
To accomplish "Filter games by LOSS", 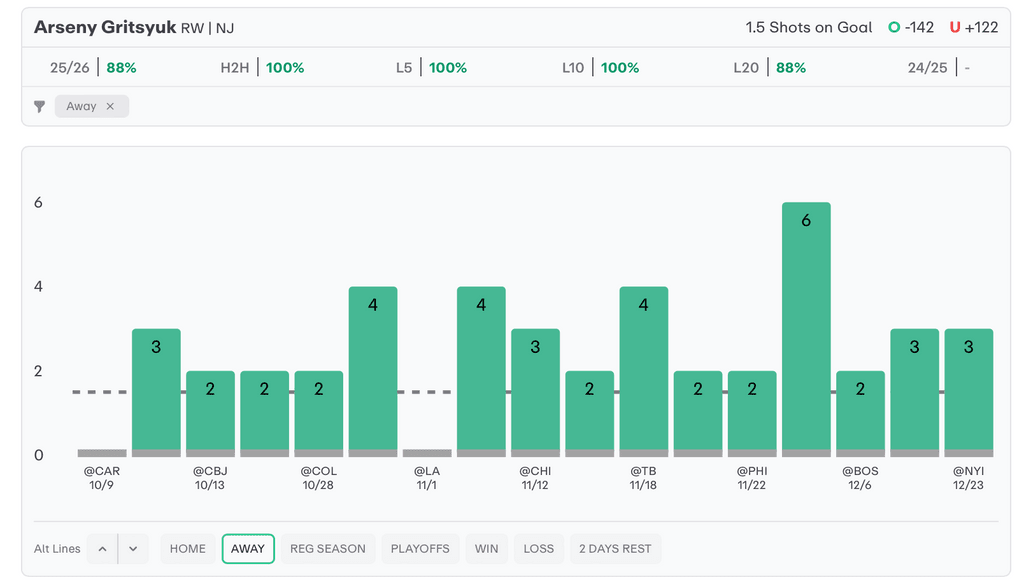I will click(x=538, y=549).
